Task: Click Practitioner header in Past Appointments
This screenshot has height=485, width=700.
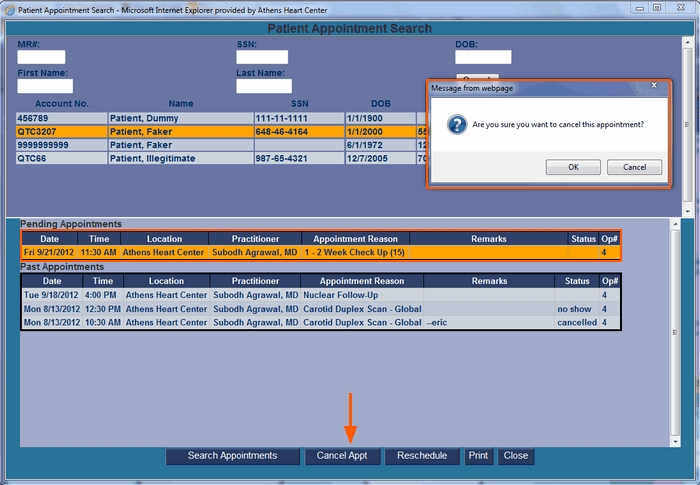Action: (255, 281)
